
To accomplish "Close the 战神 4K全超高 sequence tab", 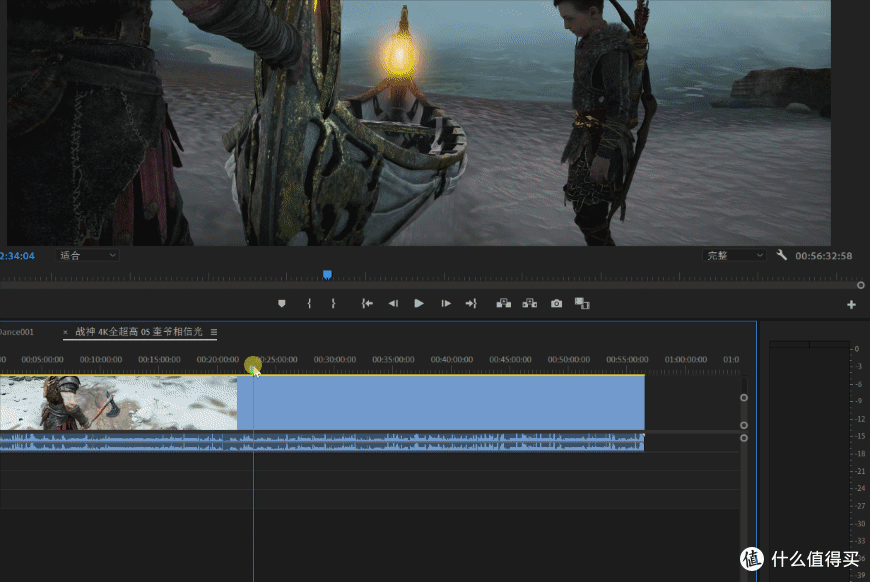I will (x=65, y=332).
